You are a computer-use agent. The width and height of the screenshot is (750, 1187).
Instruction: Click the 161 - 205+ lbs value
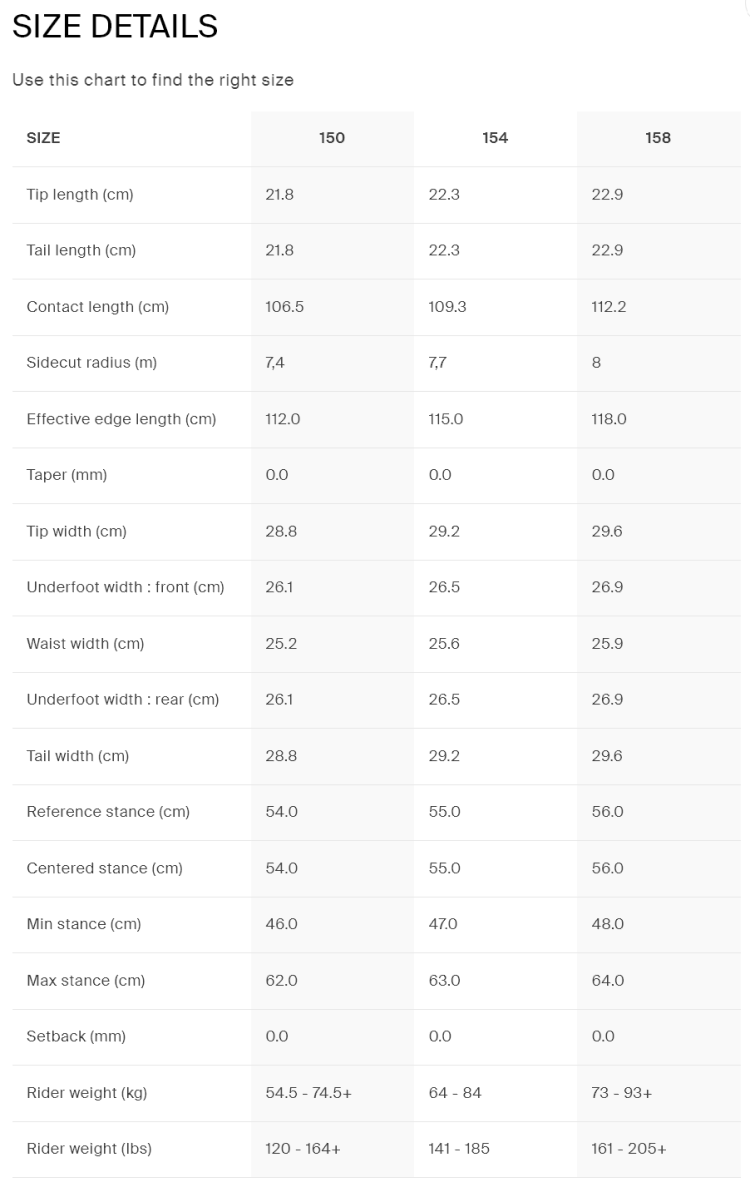[629, 1149]
